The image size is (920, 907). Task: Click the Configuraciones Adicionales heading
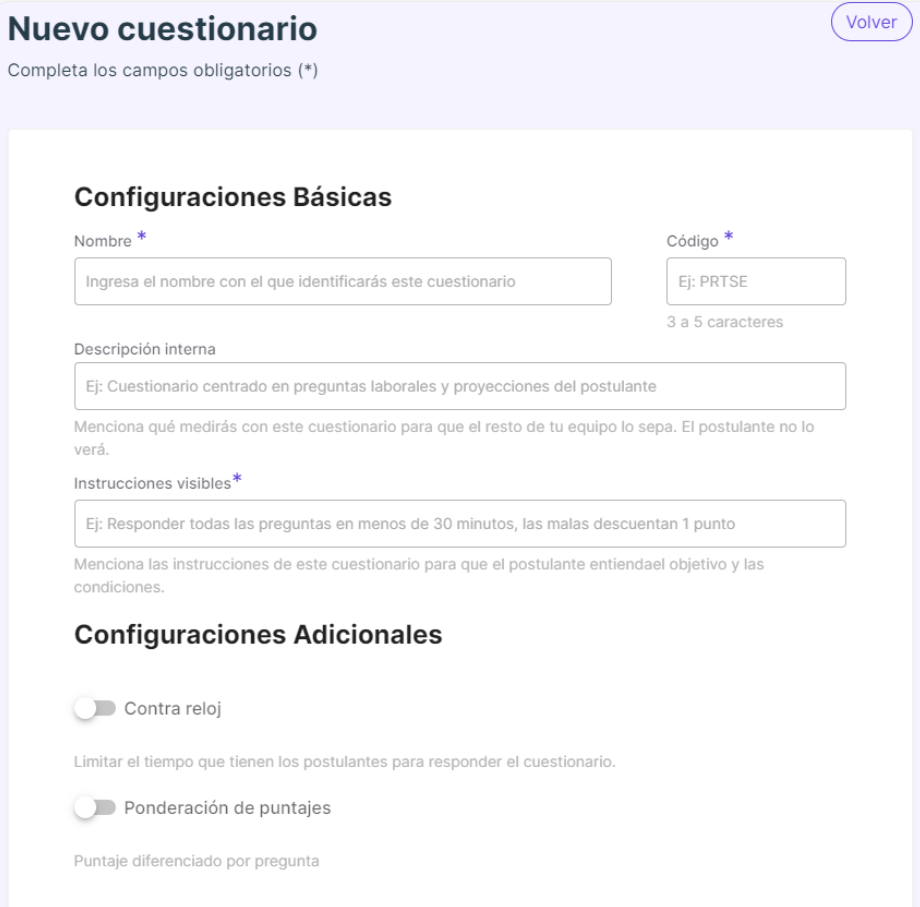coord(258,635)
